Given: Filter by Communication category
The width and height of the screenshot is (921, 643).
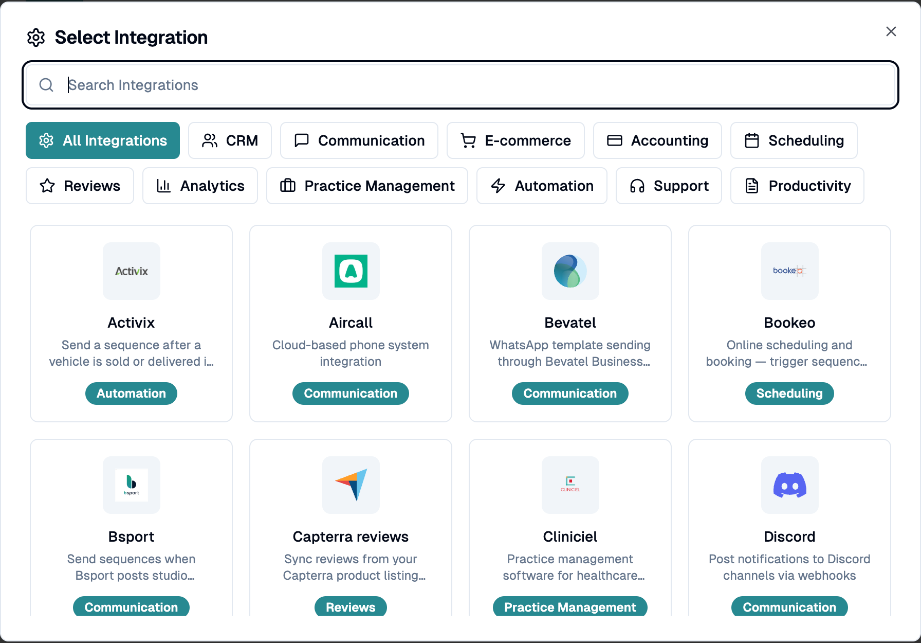Looking at the screenshot, I should point(359,140).
